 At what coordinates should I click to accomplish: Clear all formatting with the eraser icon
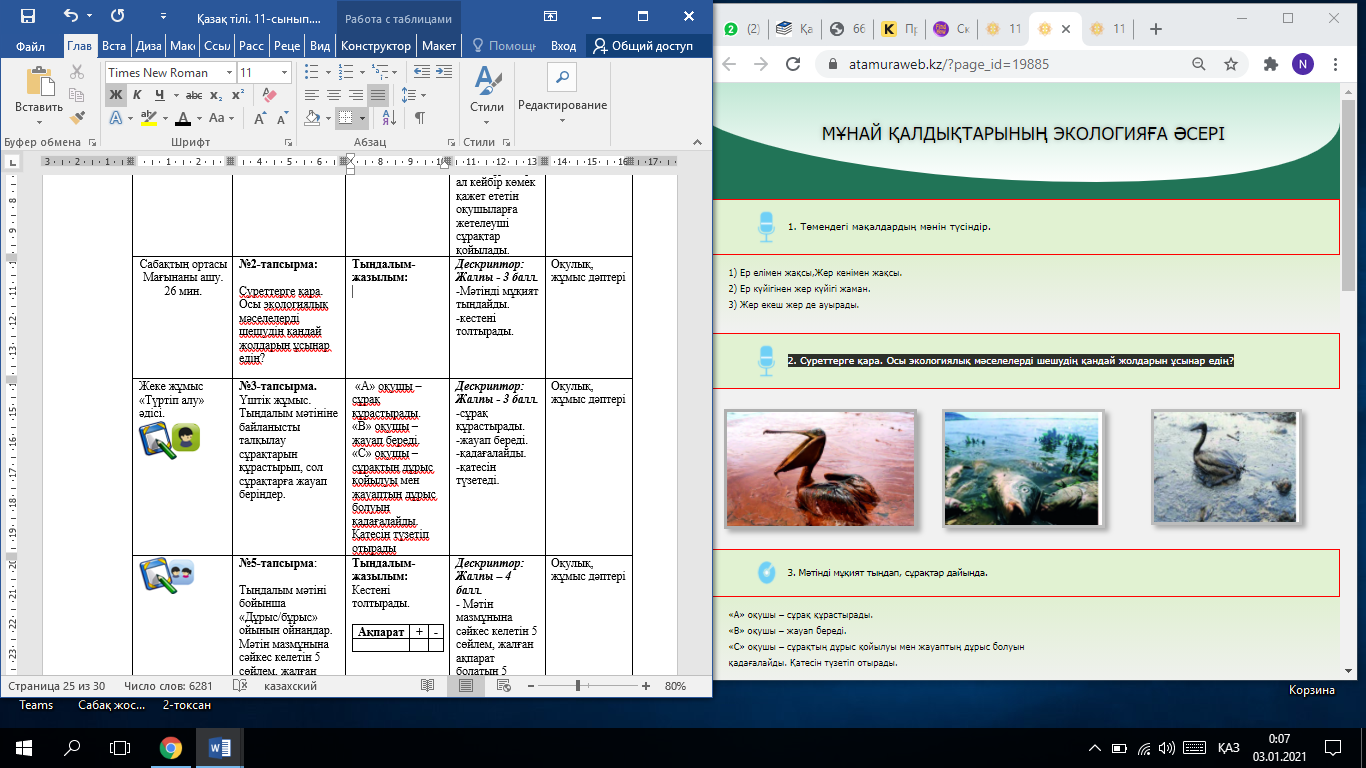(x=268, y=95)
